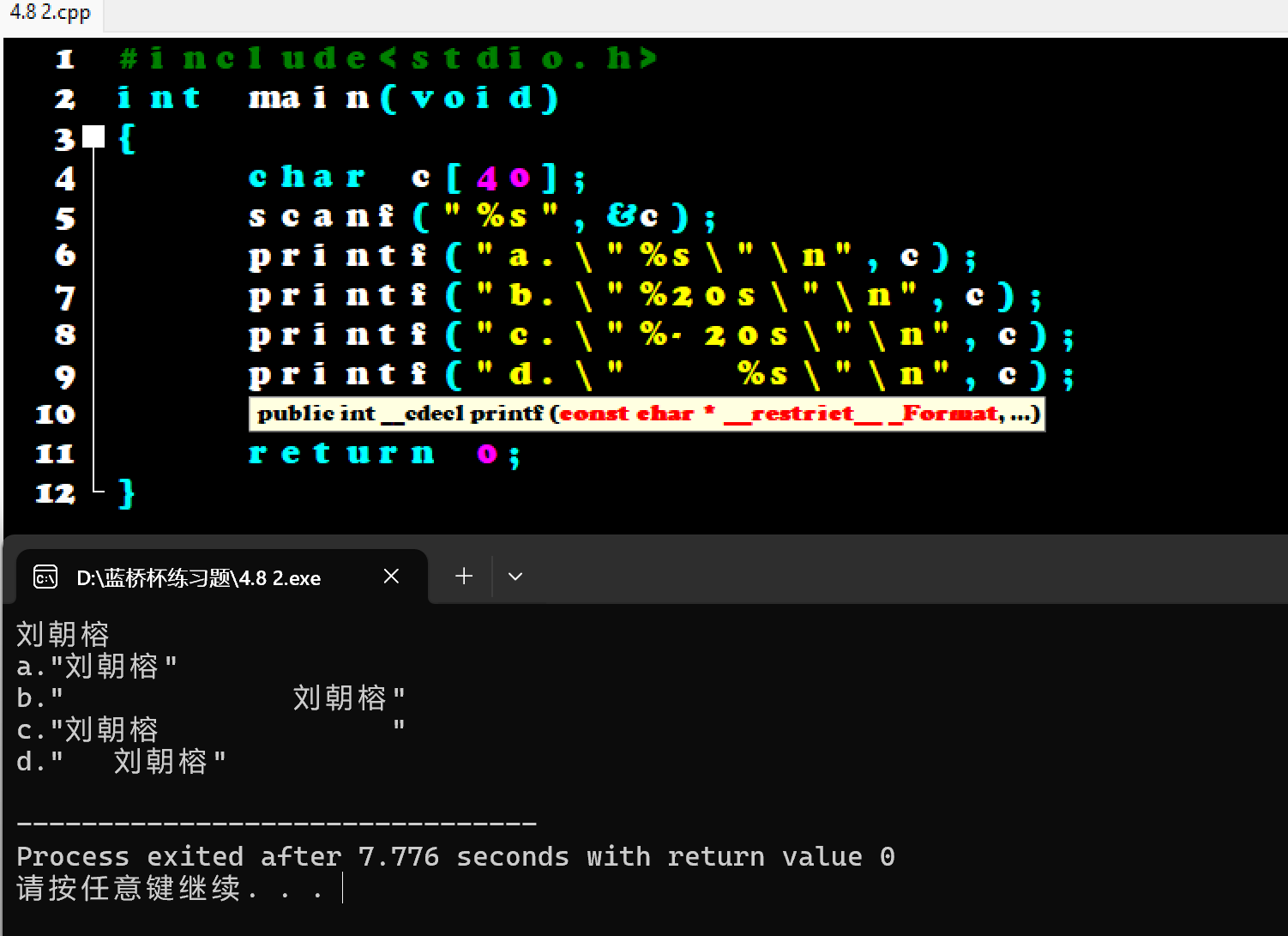Click line number 10 in the gutter
Screen dimensions: 1288x936
[55, 414]
